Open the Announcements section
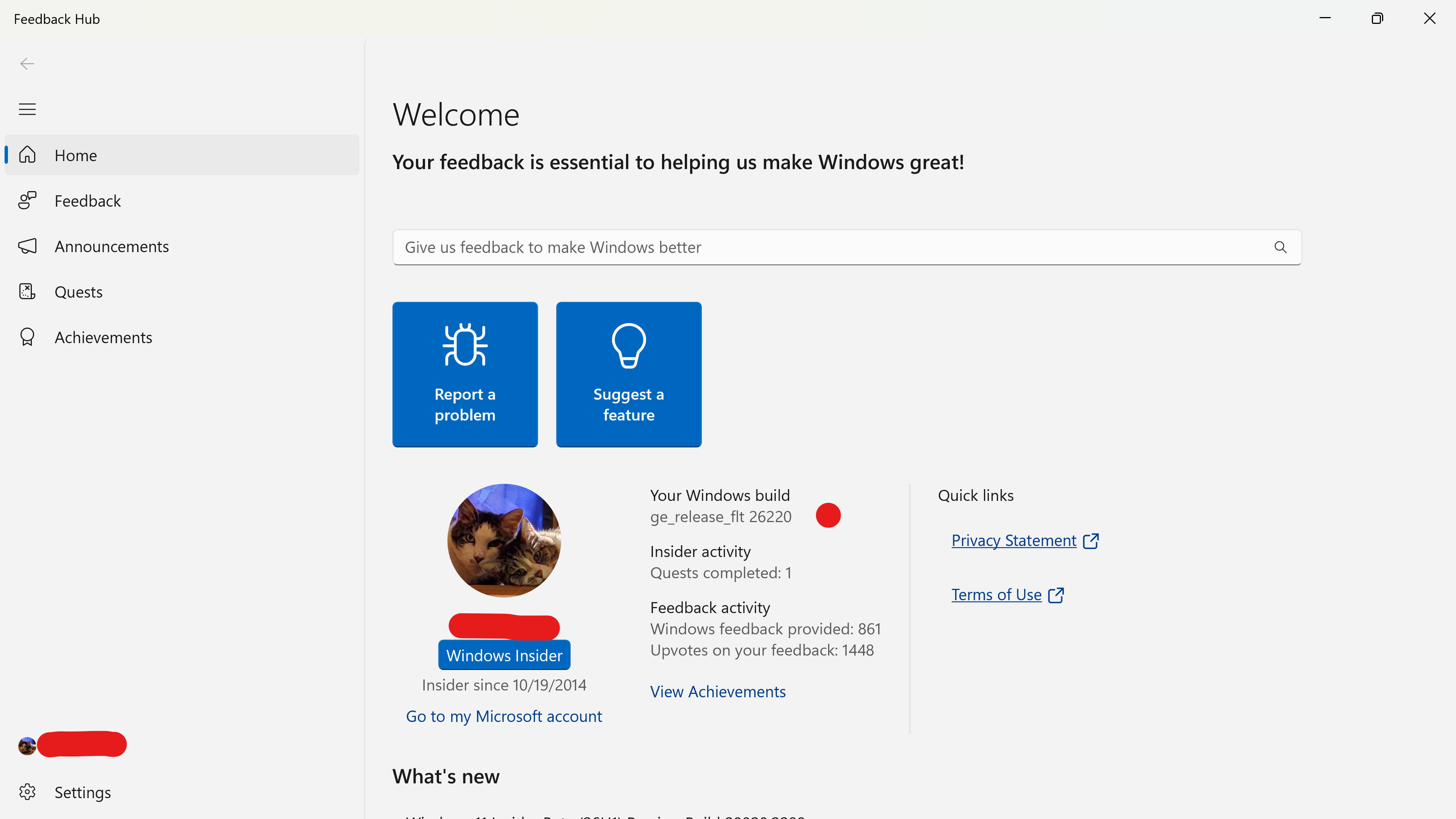The height and width of the screenshot is (819, 1456). (182, 246)
